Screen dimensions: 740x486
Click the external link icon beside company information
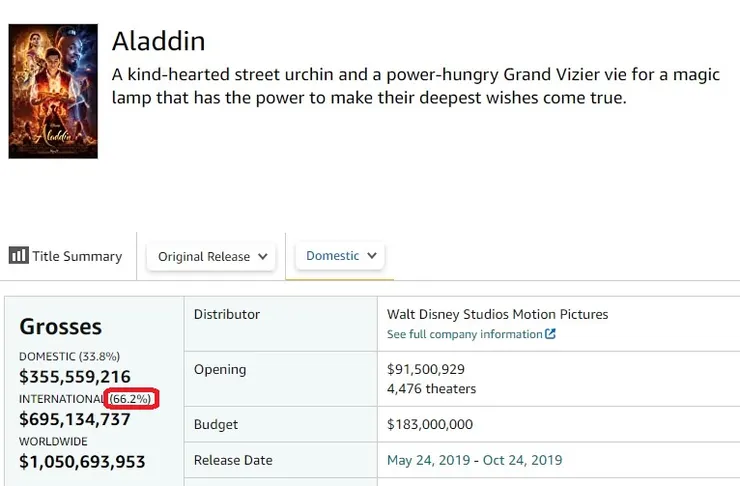coord(550,334)
